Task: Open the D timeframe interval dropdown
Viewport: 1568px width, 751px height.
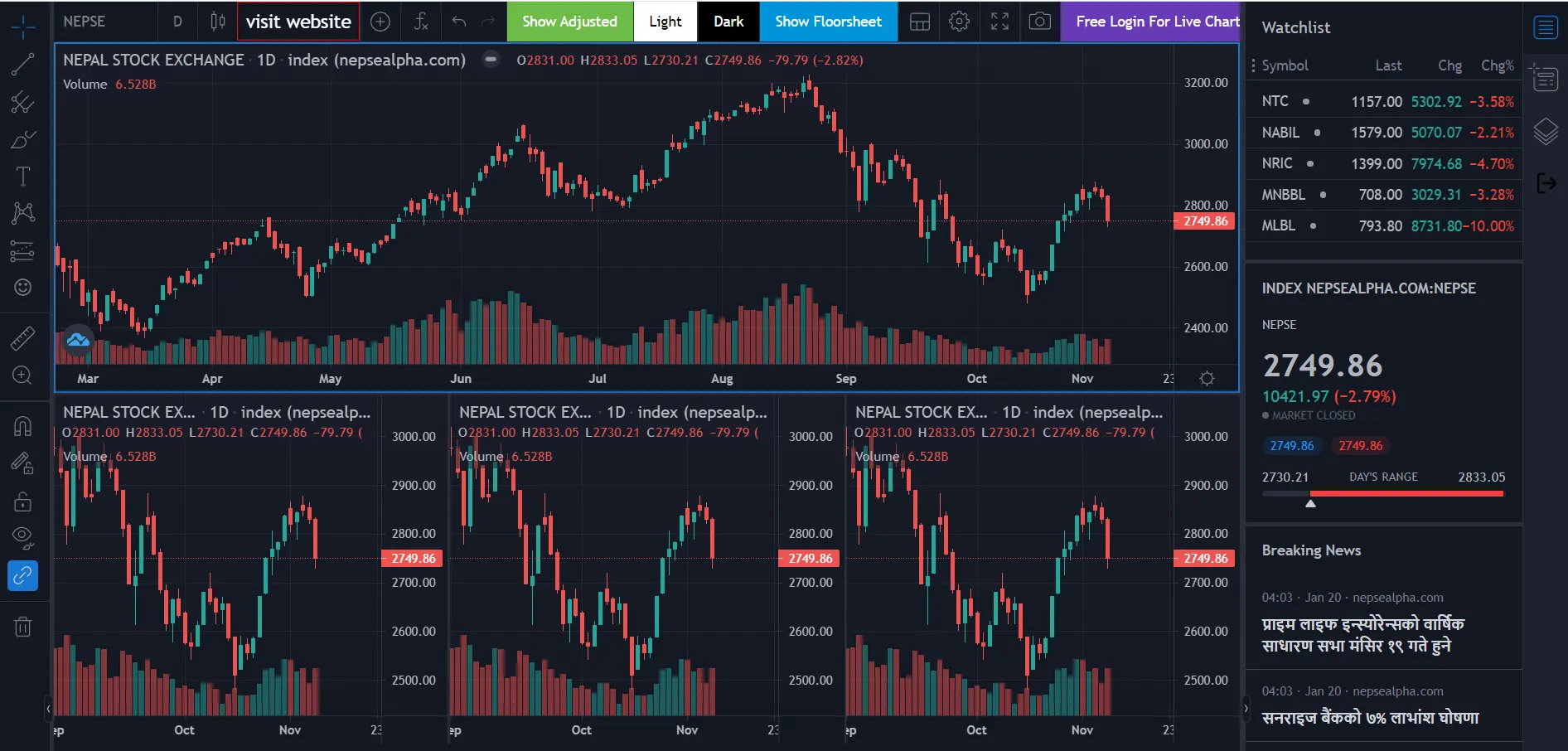Action: click(177, 22)
